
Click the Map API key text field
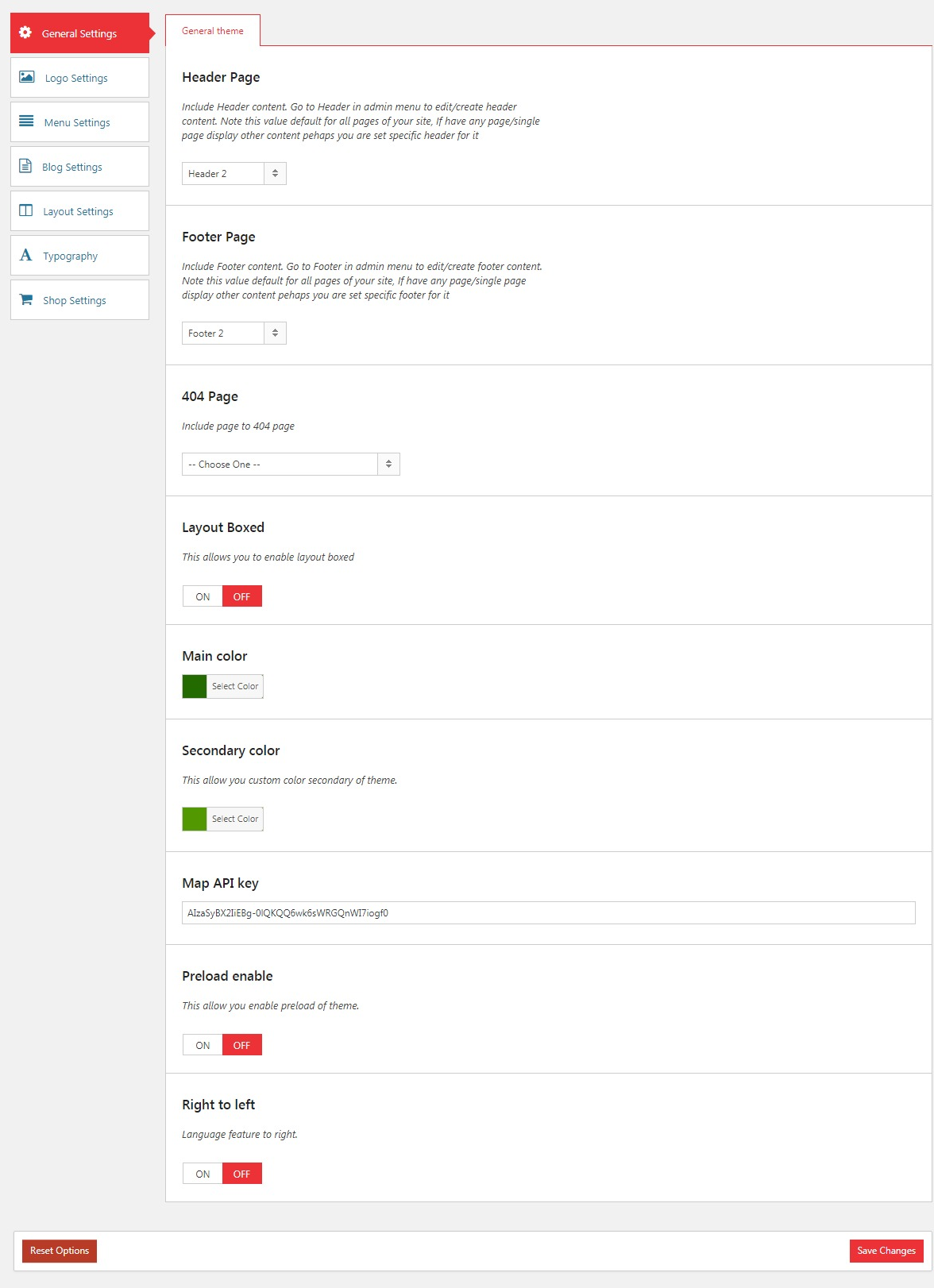point(549,912)
